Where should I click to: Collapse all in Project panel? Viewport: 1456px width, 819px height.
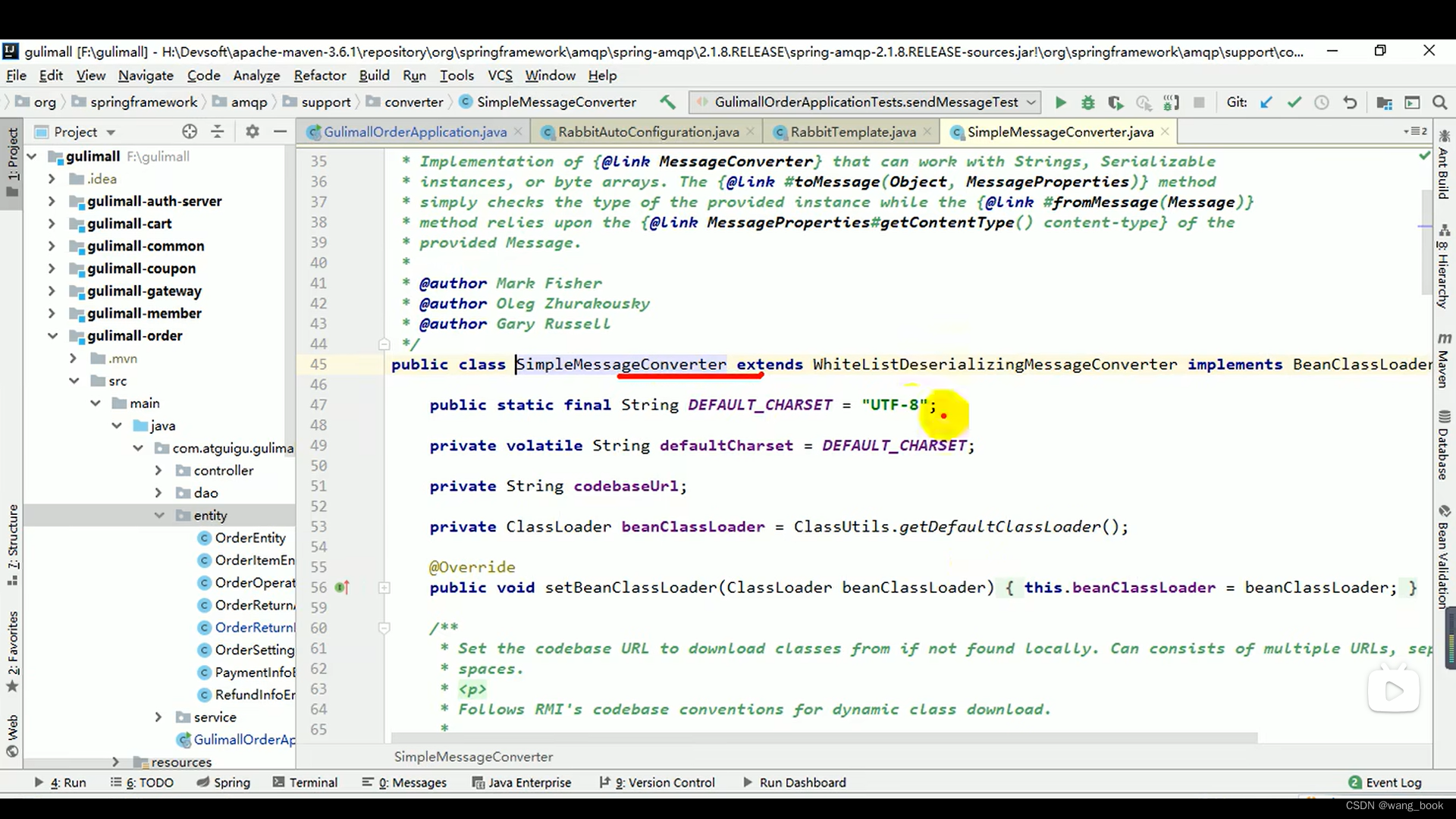218,131
